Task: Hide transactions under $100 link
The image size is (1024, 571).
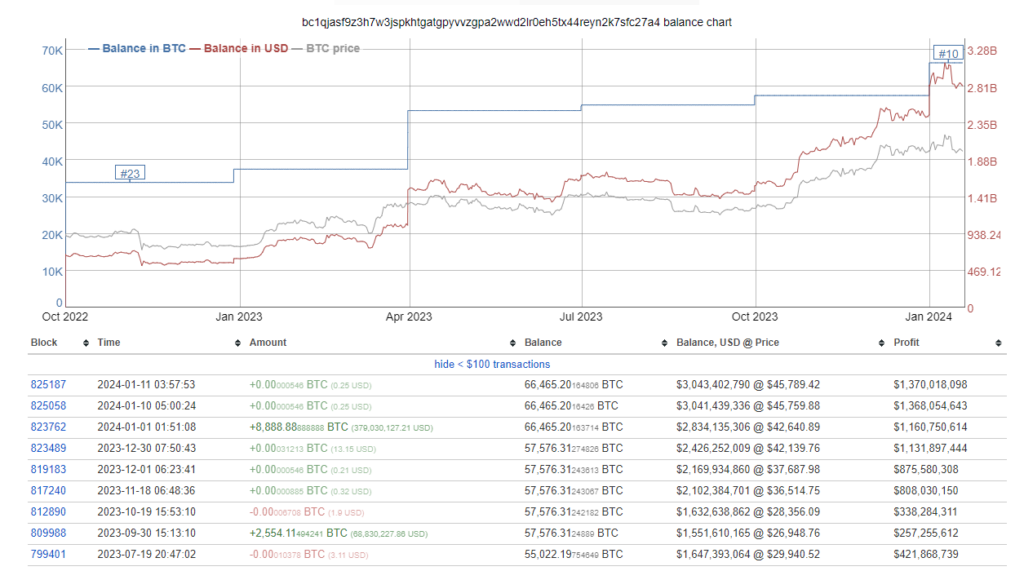Action: [492, 365]
